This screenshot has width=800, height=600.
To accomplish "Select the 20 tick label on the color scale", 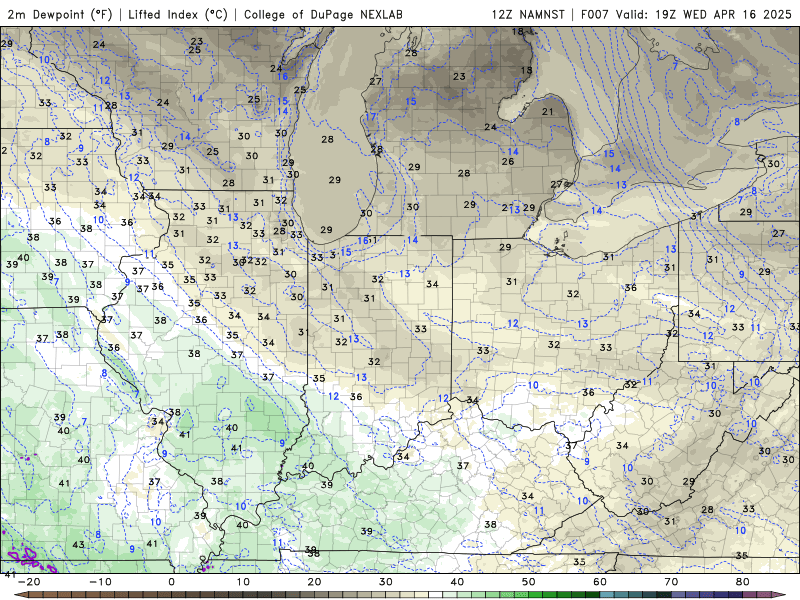I will [x=314, y=582].
